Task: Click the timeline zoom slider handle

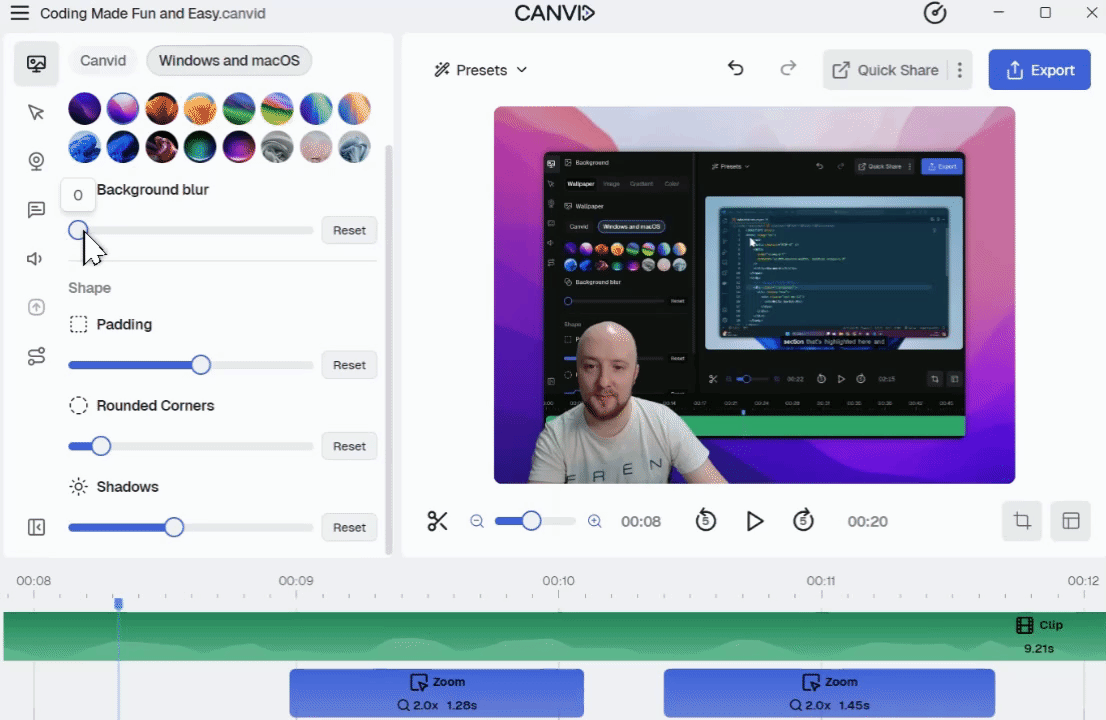Action: 531,521
